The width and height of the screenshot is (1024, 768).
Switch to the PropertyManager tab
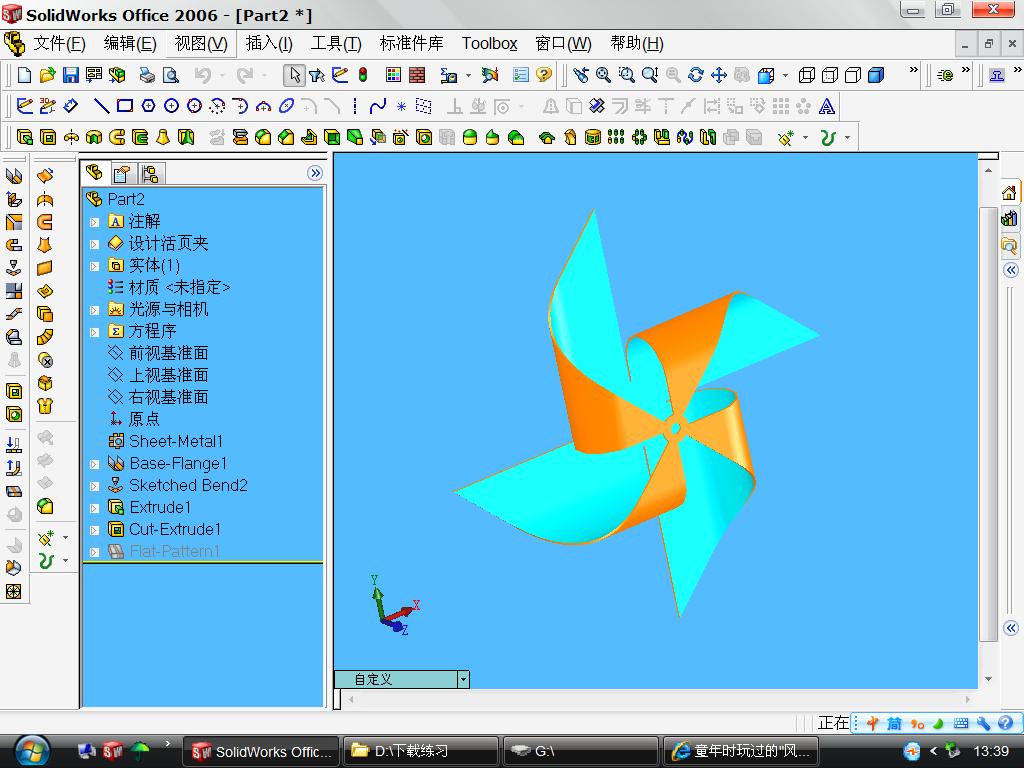(122, 174)
